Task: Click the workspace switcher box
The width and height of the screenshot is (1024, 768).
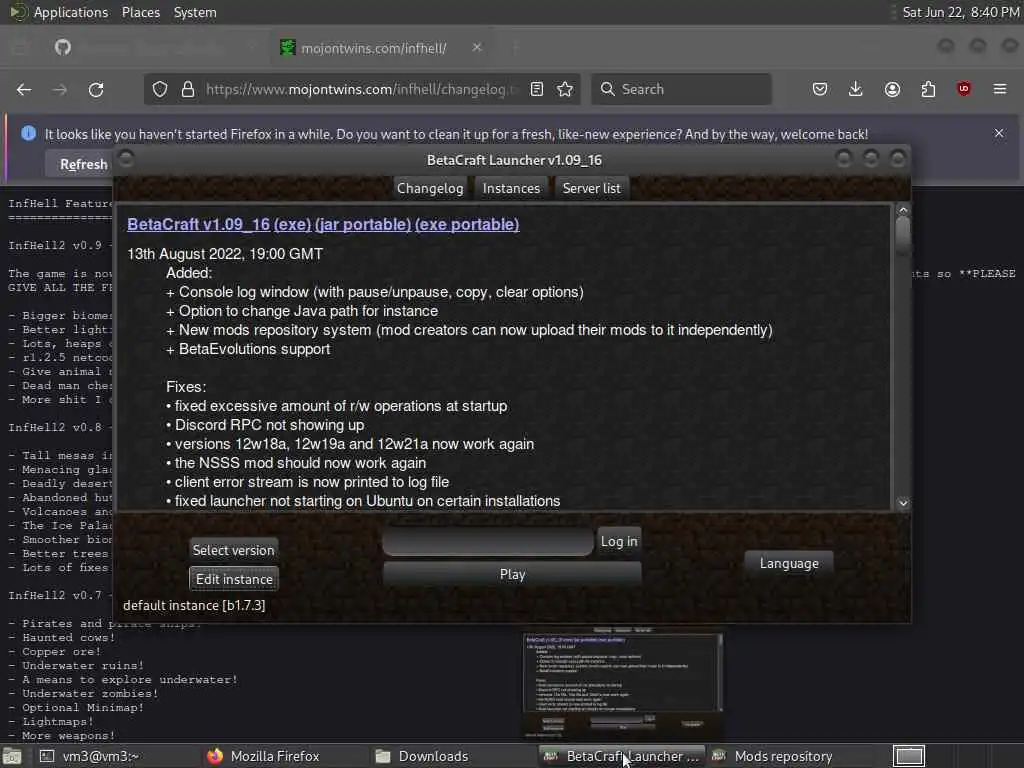Action: 909,756
